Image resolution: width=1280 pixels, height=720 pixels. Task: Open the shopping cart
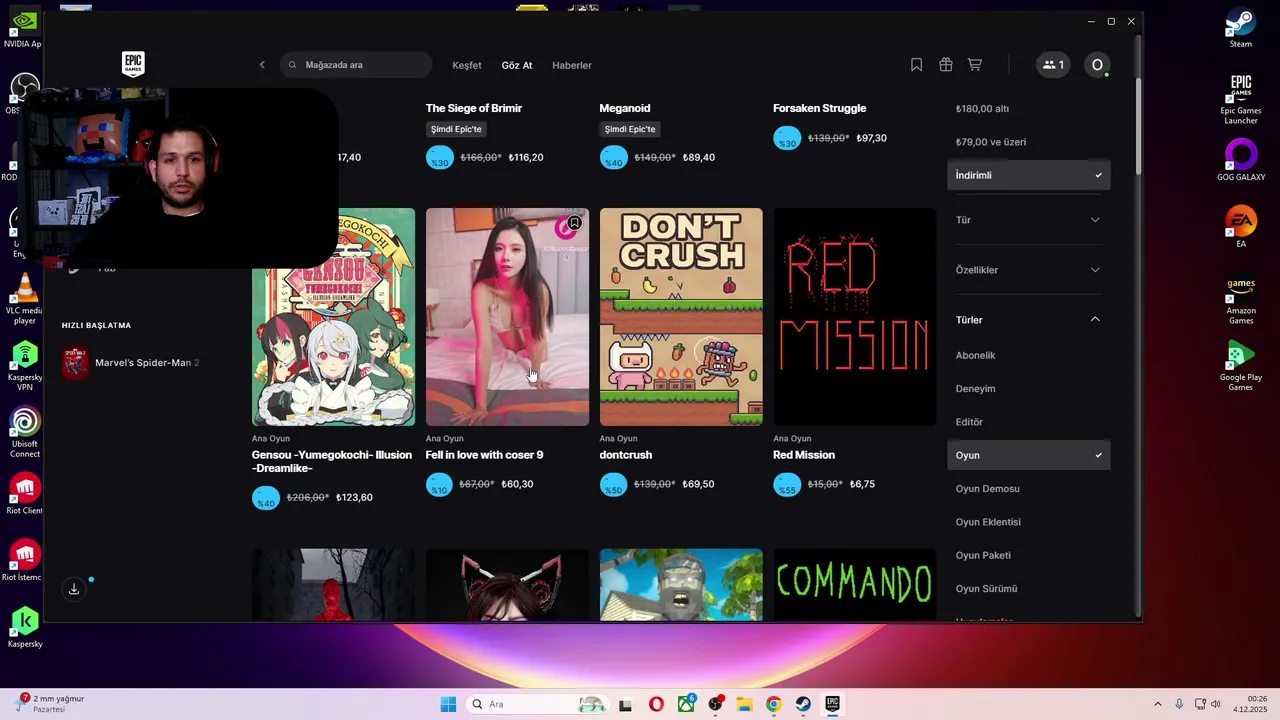coord(974,65)
